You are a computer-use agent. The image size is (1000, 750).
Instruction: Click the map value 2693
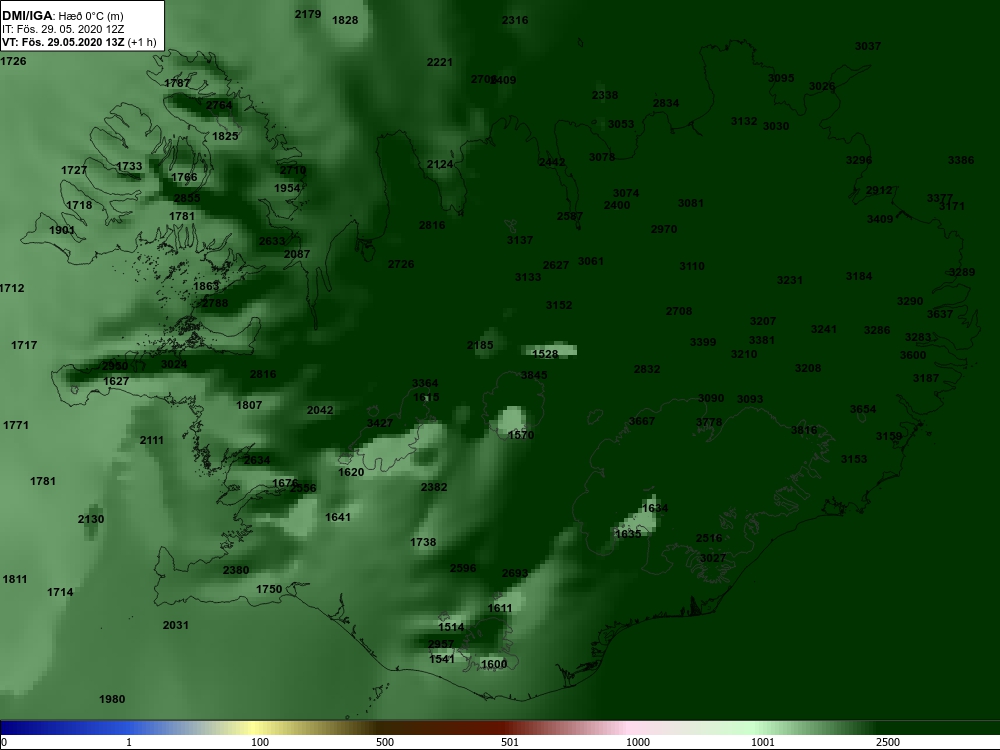coord(515,573)
